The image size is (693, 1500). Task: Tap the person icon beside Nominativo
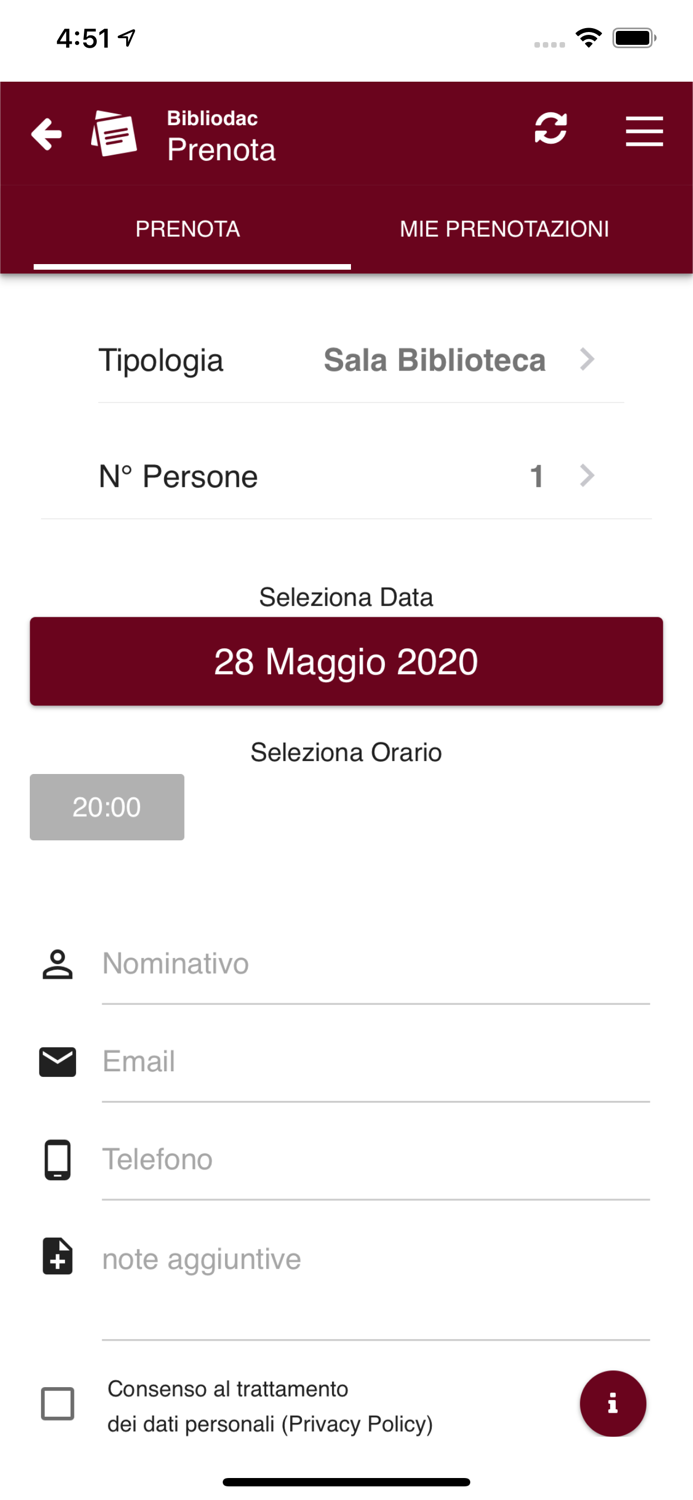coord(57,963)
